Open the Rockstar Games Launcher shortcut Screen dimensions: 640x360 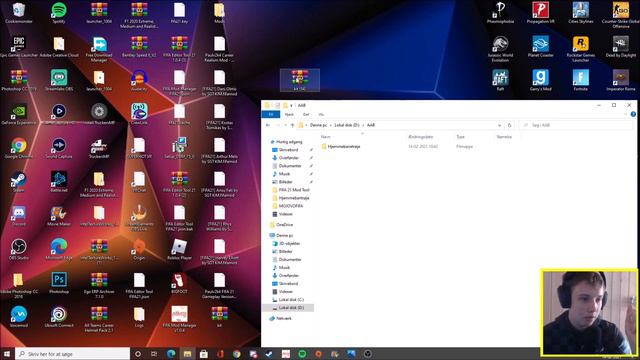click(580, 49)
